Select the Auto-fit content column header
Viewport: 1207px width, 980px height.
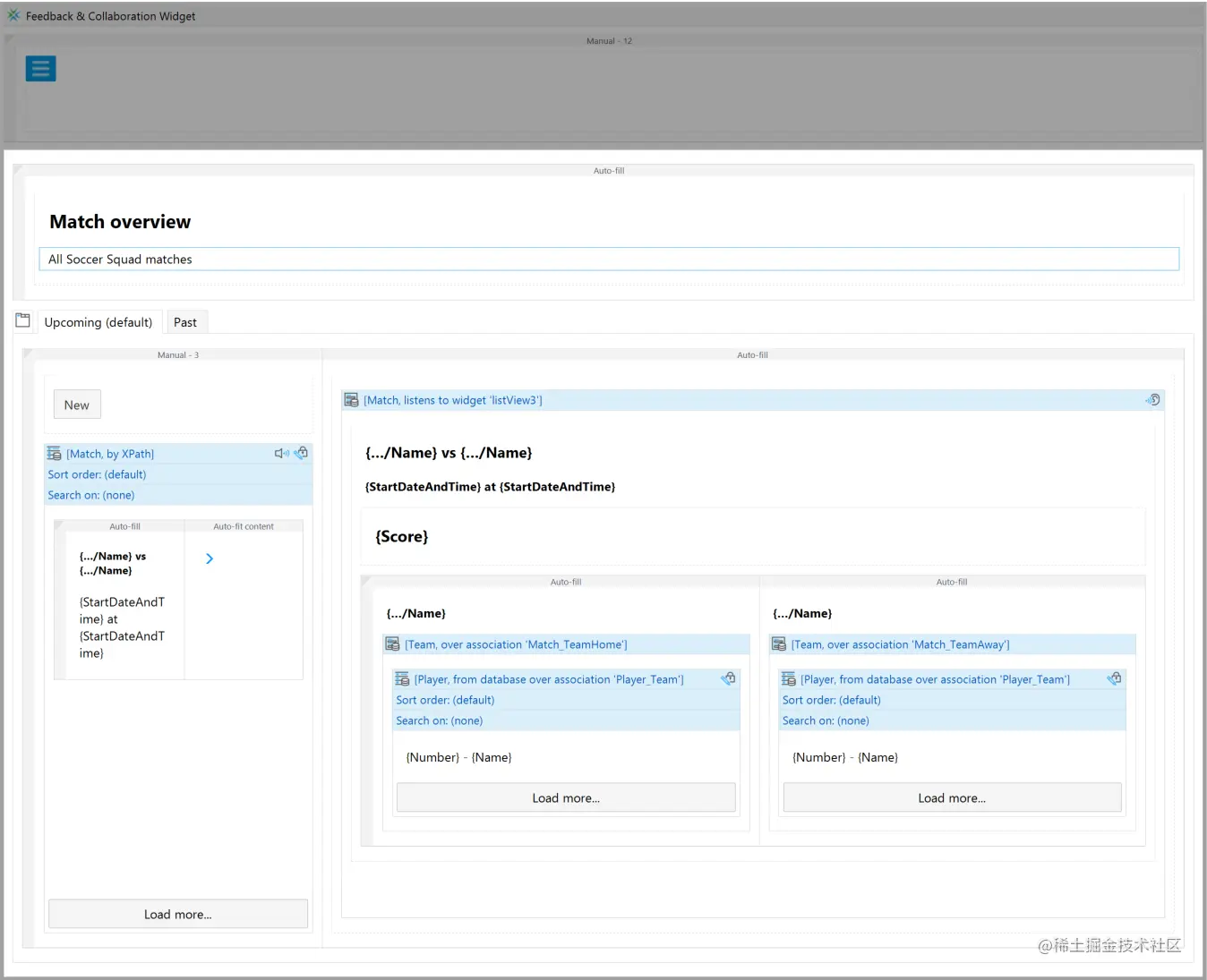click(244, 526)
